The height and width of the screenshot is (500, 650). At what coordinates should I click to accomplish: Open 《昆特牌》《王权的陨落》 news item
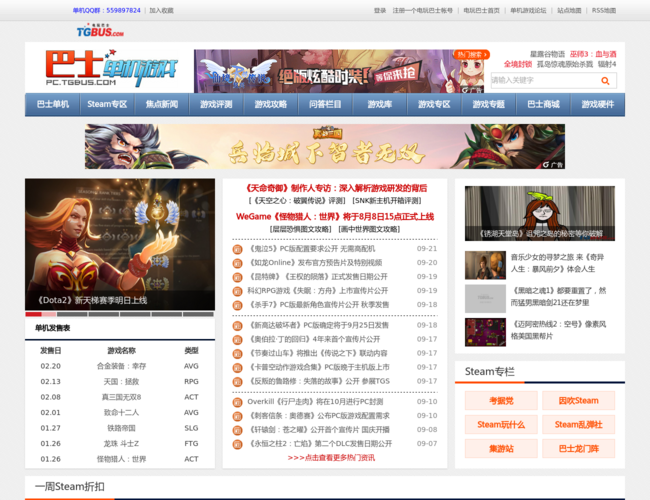pyautogui.click(x=318, y=277)
